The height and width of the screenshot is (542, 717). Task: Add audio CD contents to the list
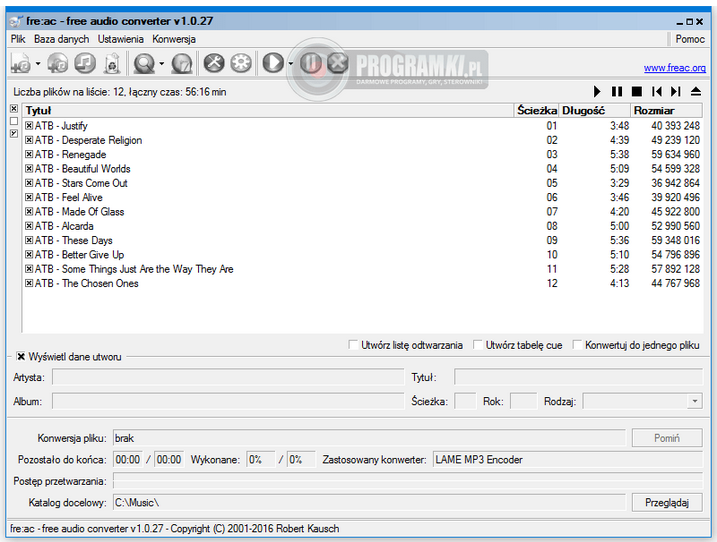(58, 63)
